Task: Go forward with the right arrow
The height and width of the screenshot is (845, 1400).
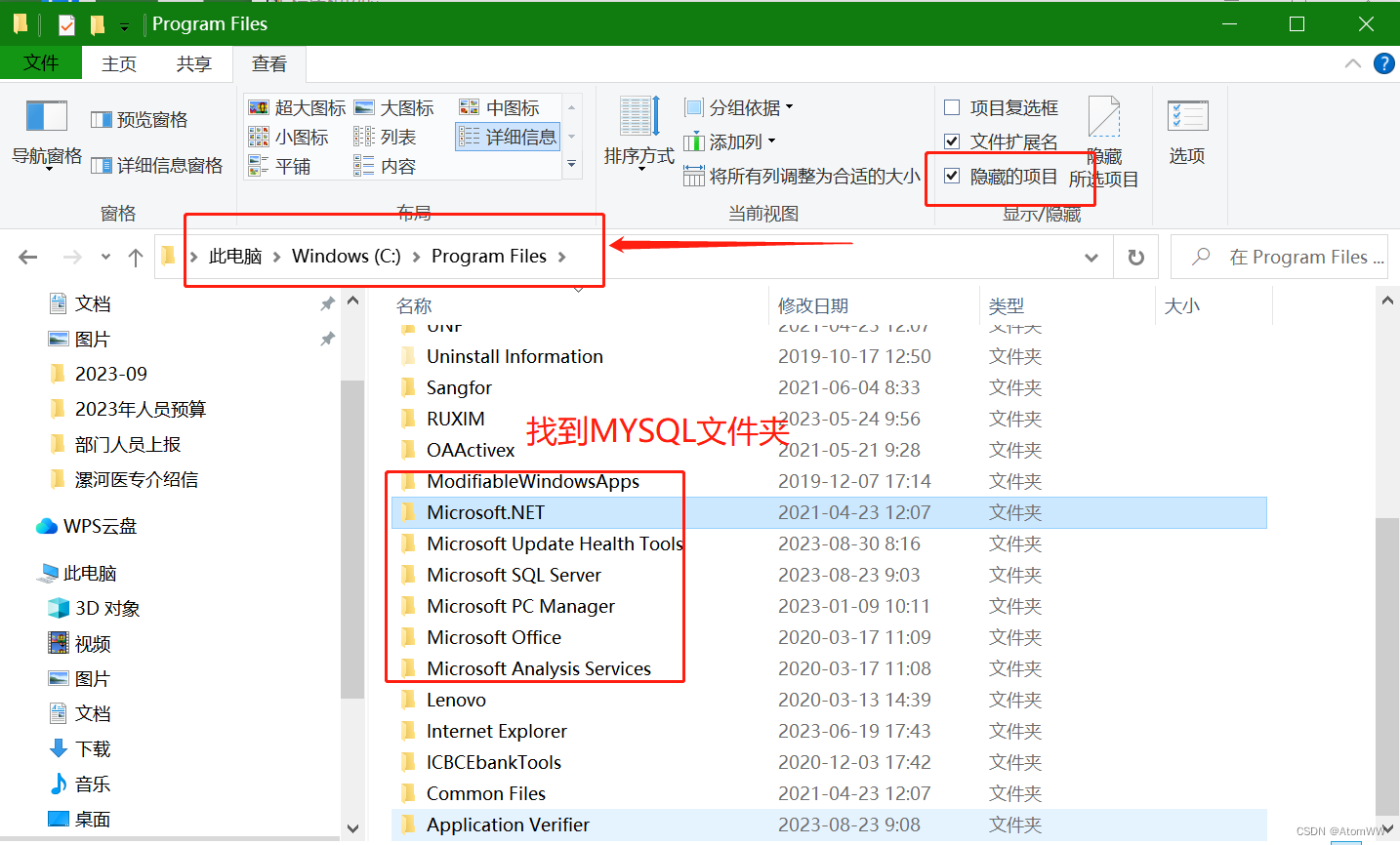Action: click(72, 258)
